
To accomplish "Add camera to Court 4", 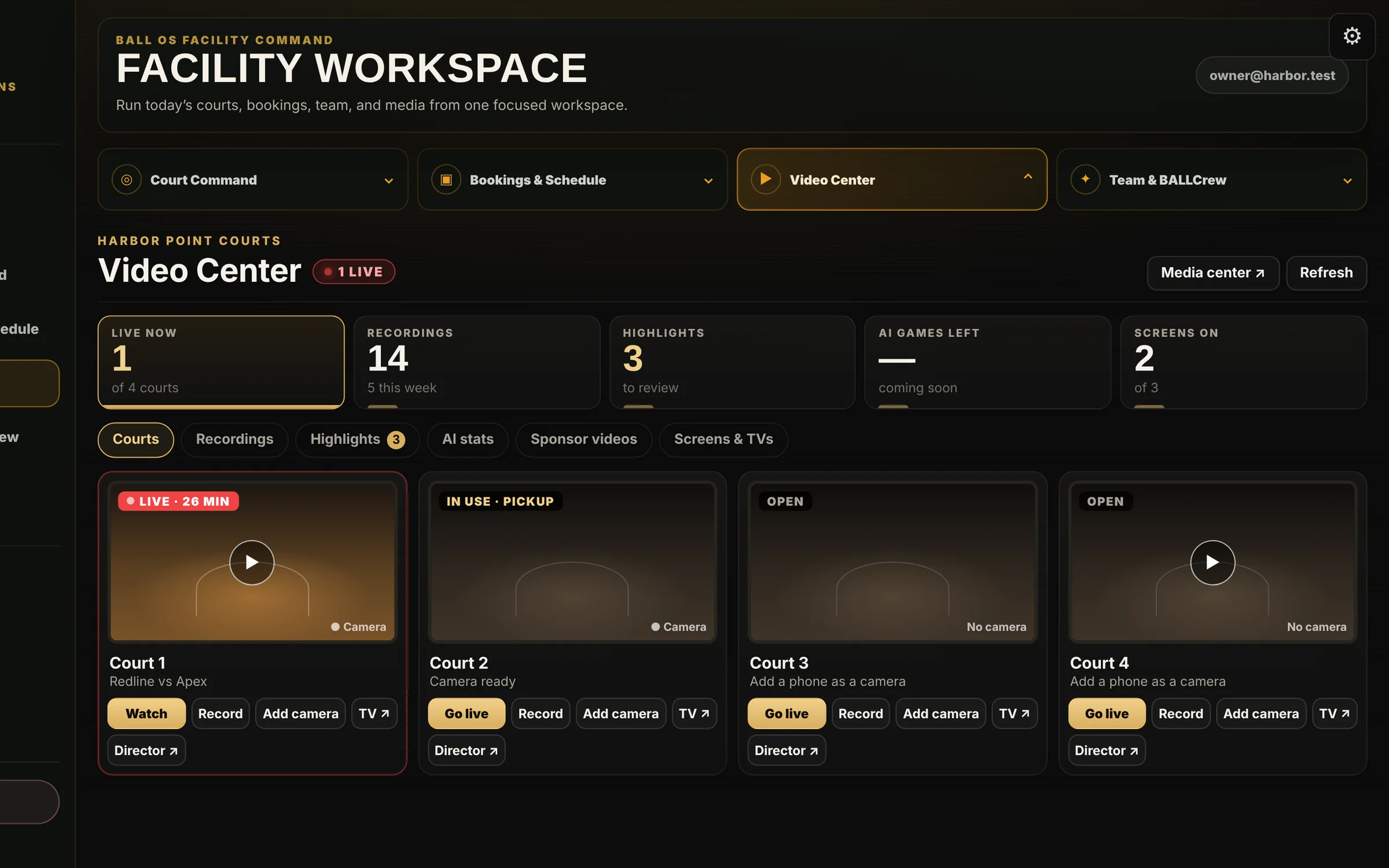I will coord(1261,713).
